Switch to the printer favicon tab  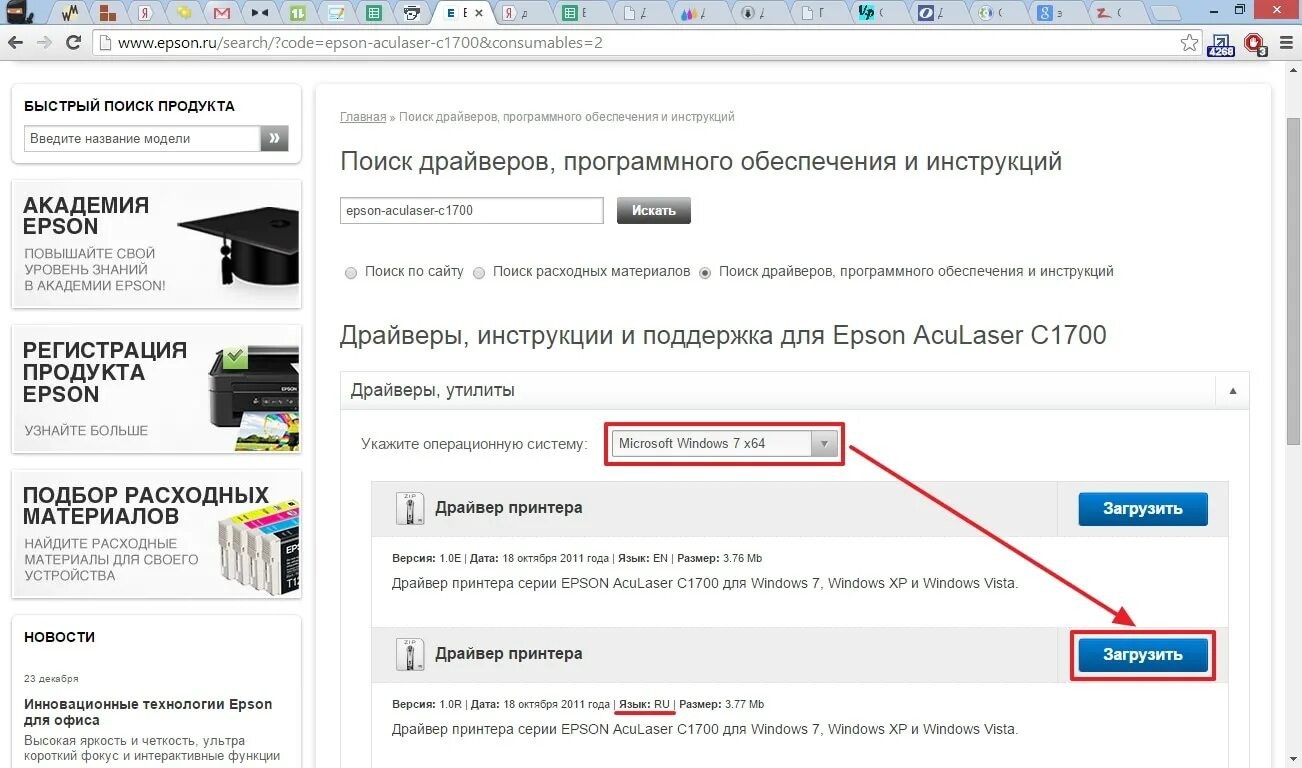click(x=412, y=13)
